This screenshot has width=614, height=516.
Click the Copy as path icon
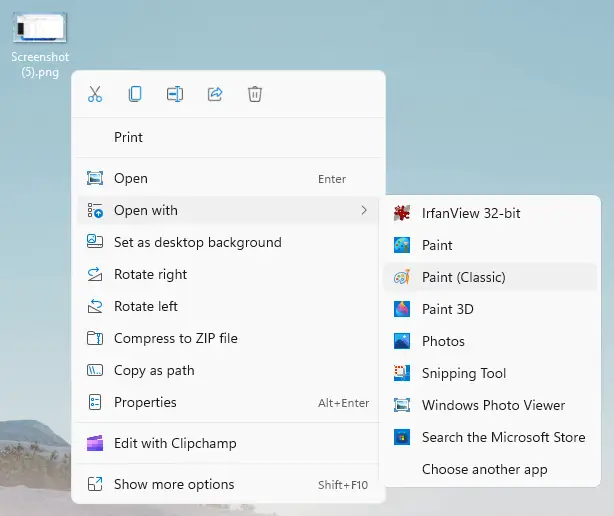(95, 370)
